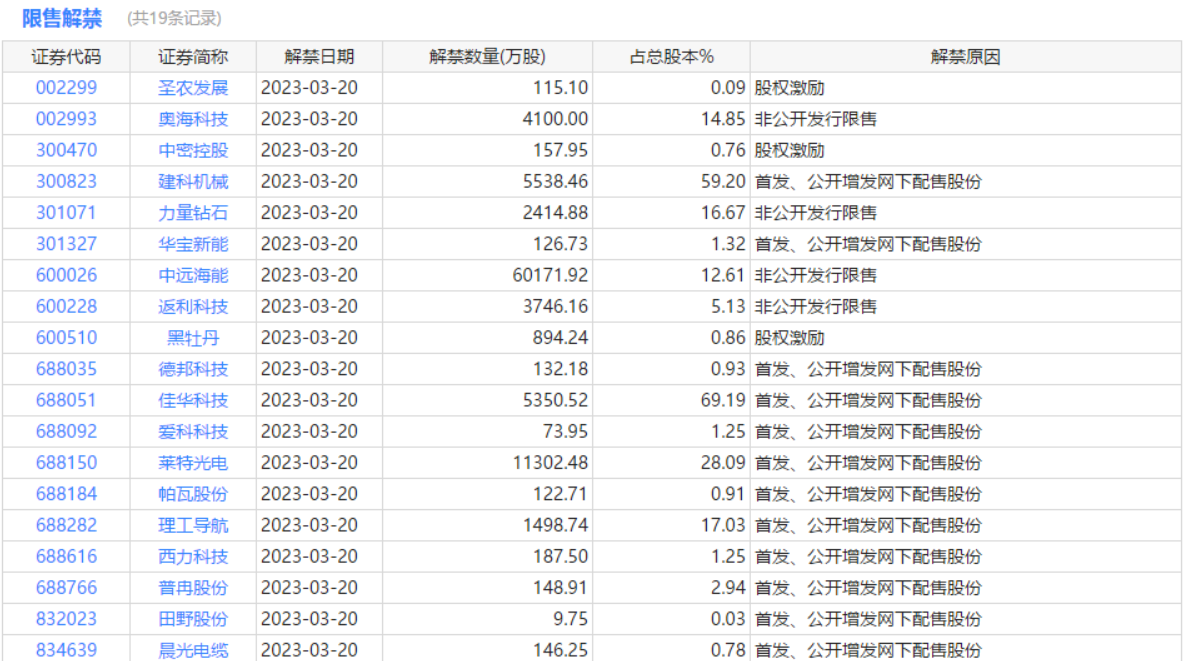Open 返利科技 link
1183x661 pixels.
pyautogui.click(x=193, y=306)
